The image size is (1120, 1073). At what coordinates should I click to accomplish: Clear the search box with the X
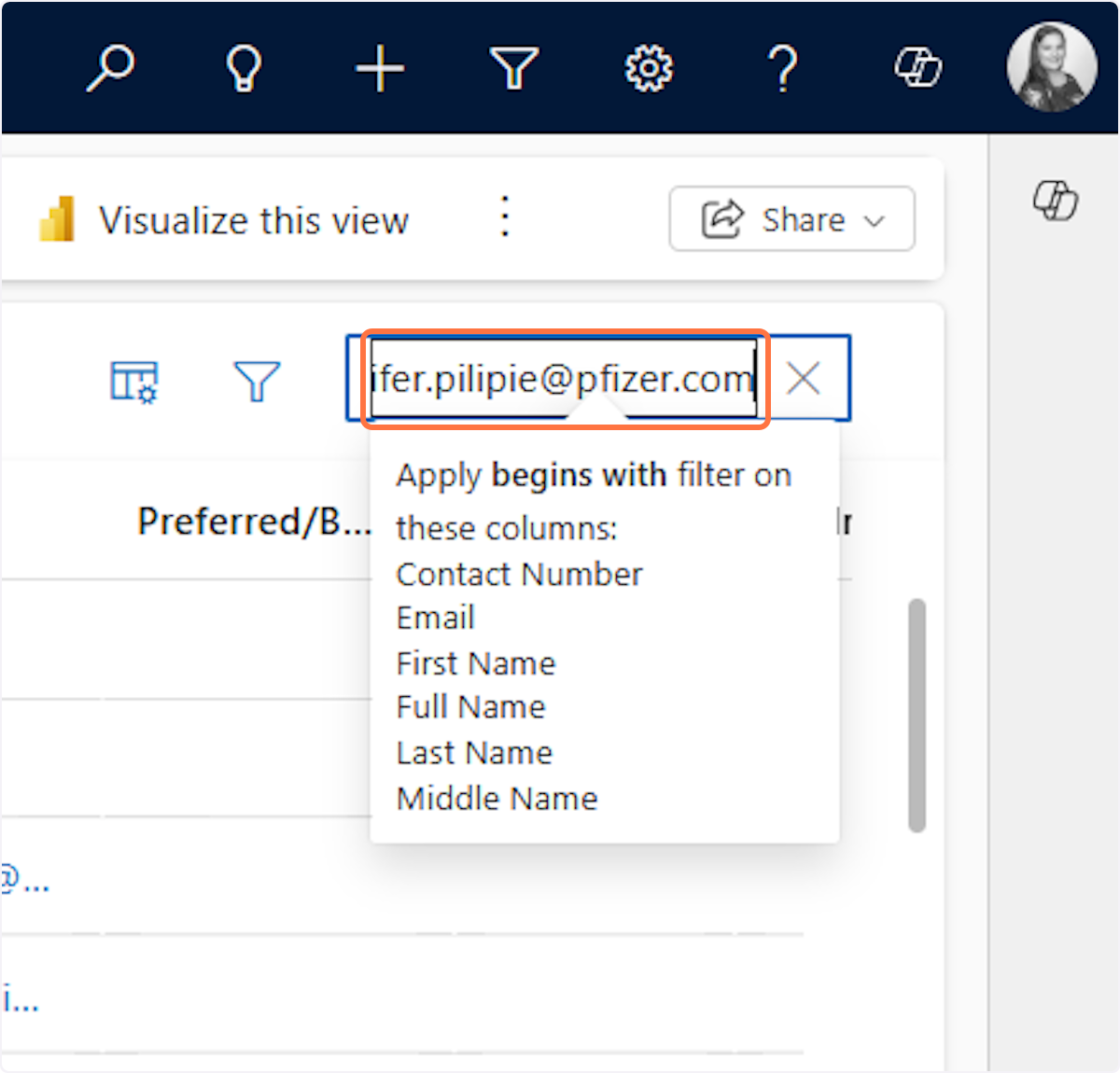(803, 379)
